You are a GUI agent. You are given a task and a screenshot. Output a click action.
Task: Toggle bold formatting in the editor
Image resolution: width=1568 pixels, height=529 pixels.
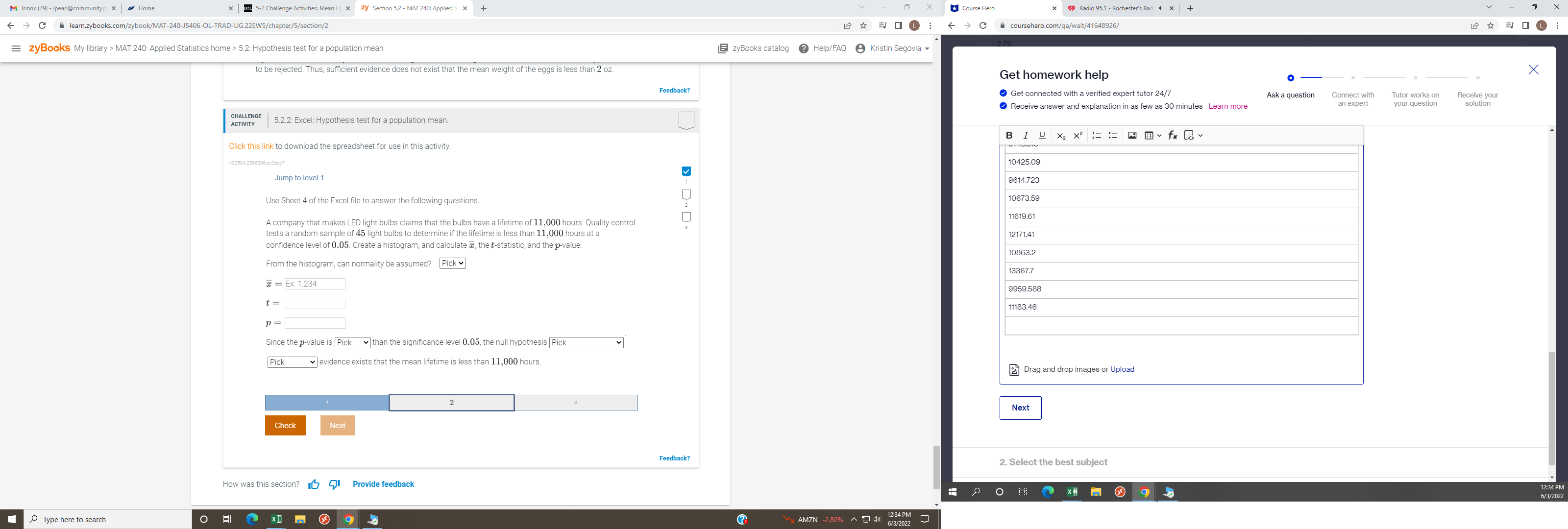[1009, 135]
